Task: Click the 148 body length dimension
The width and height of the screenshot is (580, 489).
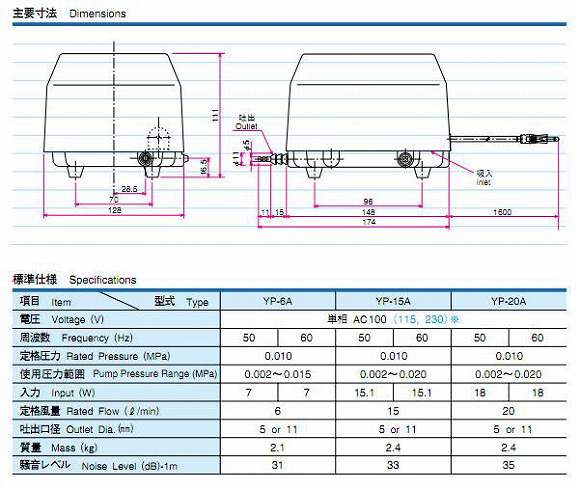Action: click(x=368, y=212)
